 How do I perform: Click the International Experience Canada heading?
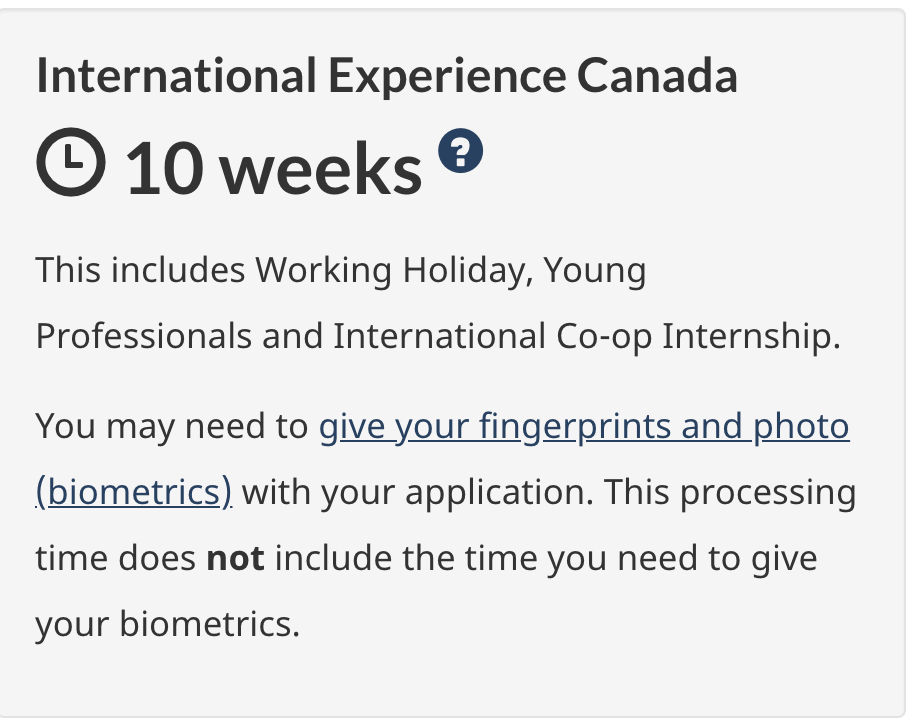[x=386, y=76]
